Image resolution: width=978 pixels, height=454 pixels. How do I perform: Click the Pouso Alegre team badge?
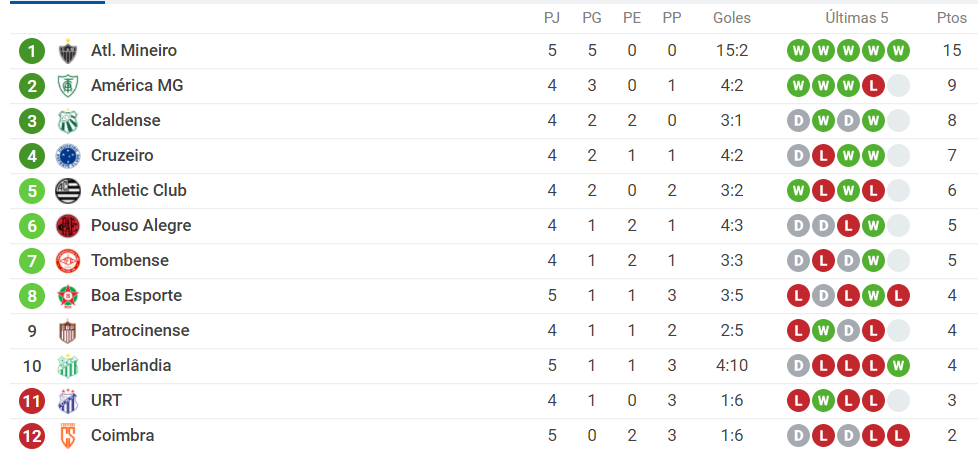(68, 226)
